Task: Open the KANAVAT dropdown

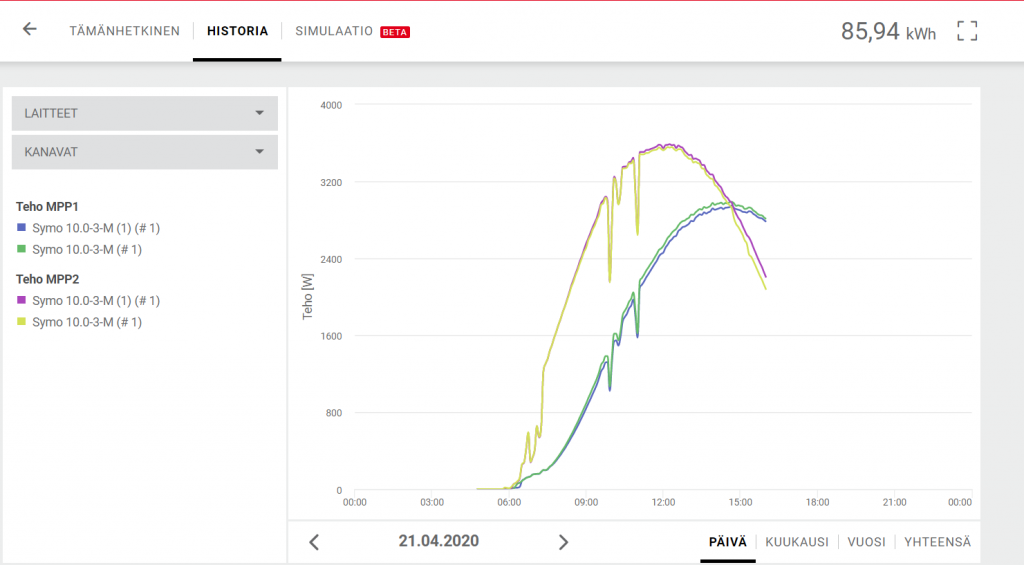Action: 144,152
